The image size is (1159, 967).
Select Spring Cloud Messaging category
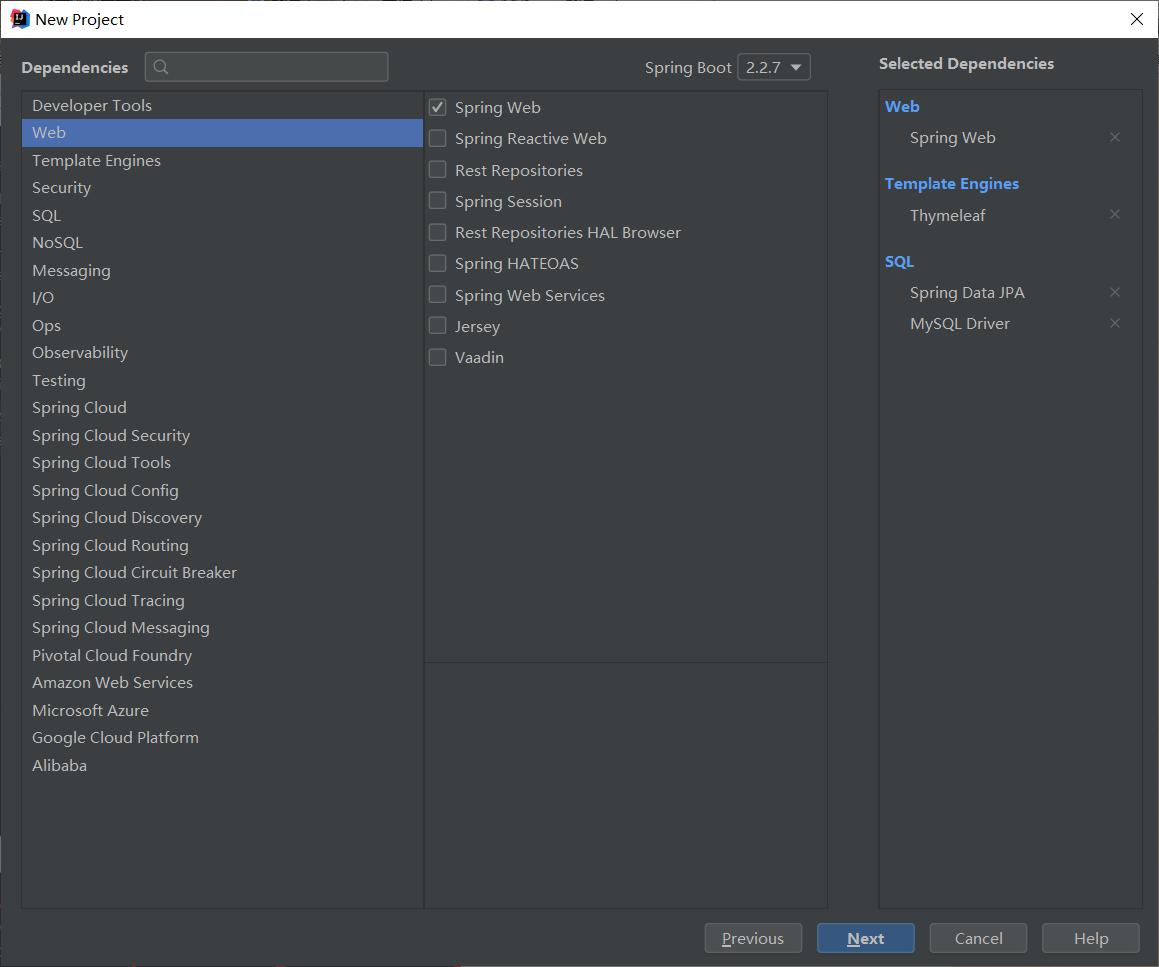pos(222,628)
